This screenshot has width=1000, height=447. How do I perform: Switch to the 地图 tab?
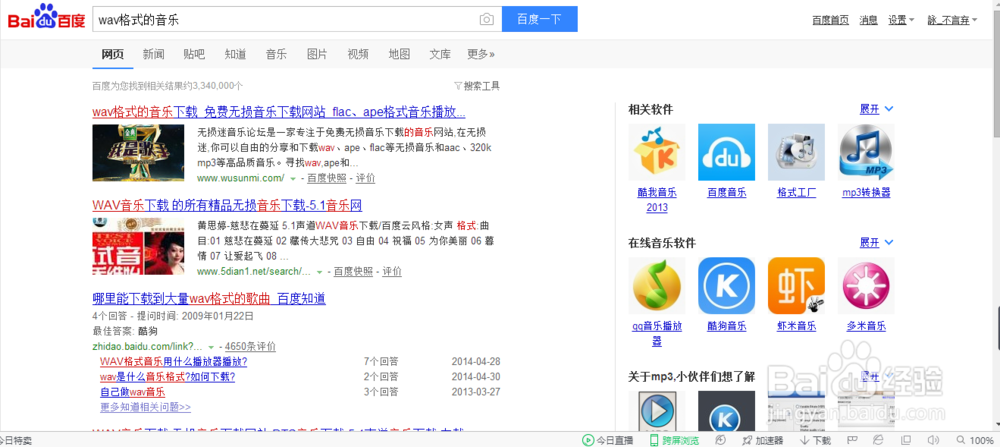pos(399,54)
